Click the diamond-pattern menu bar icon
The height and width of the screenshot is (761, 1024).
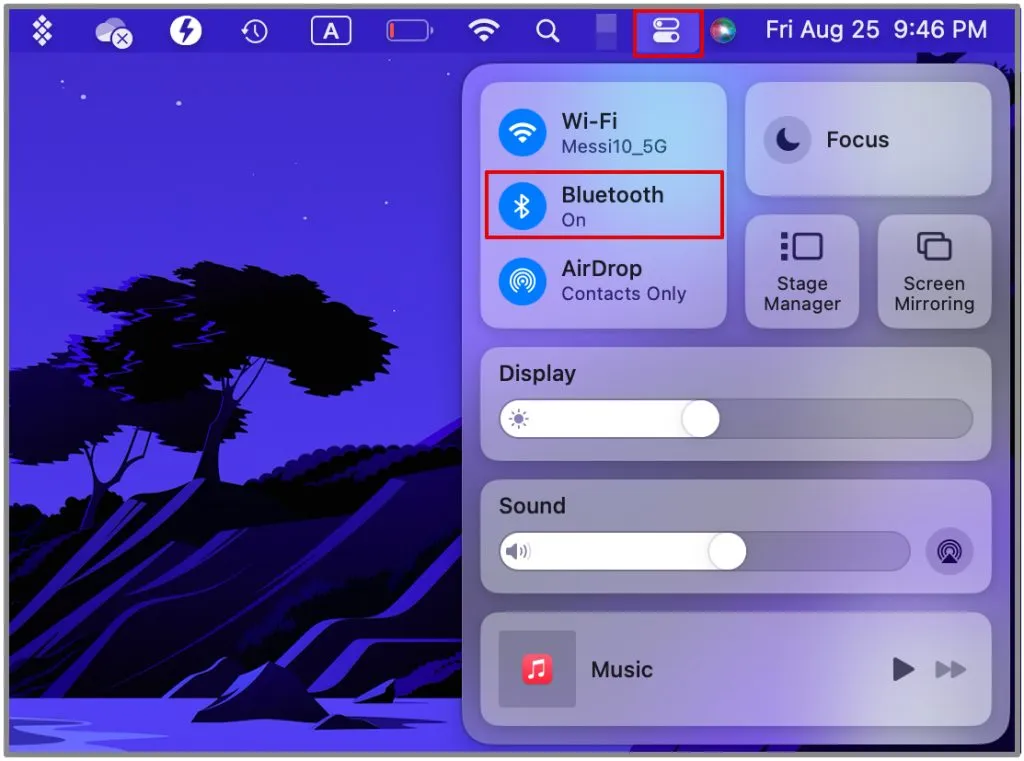[x=42, y=31]
